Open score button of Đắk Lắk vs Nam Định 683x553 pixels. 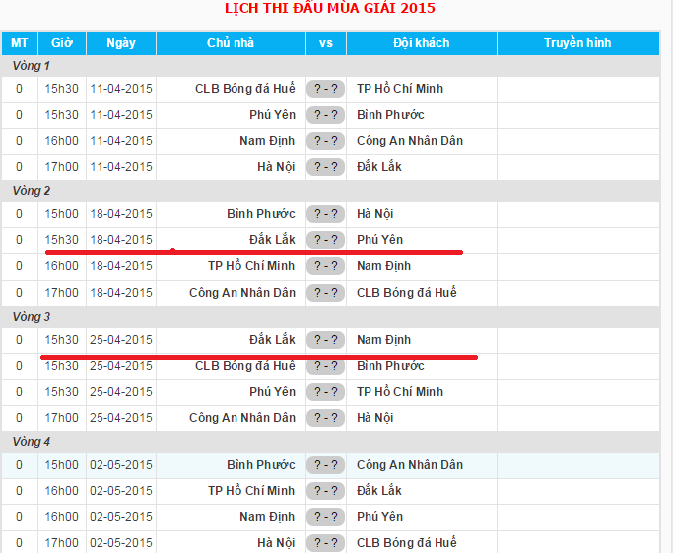(325, 340)
